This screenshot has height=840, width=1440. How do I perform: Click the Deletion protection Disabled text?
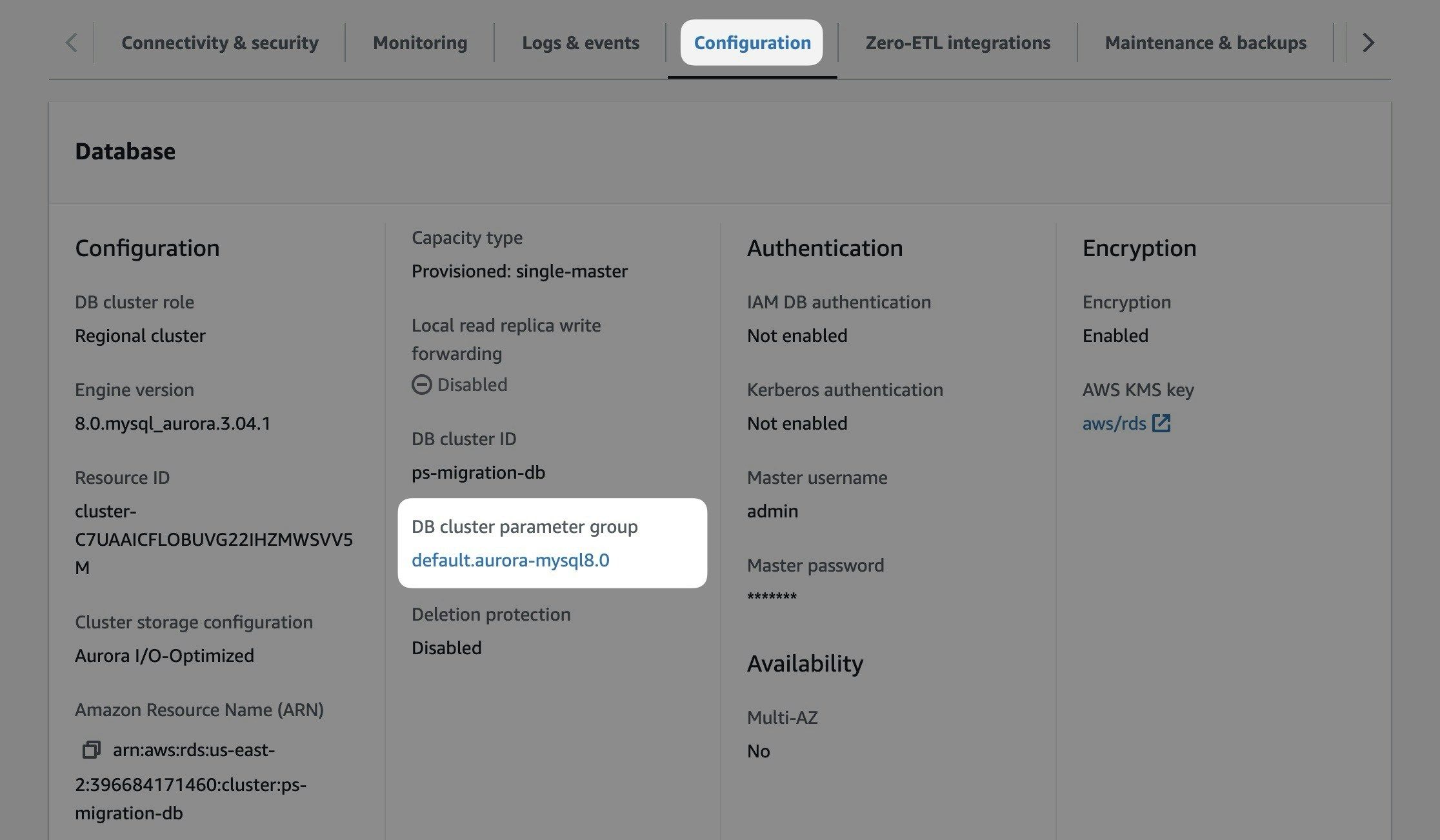[x=446, y=647]
